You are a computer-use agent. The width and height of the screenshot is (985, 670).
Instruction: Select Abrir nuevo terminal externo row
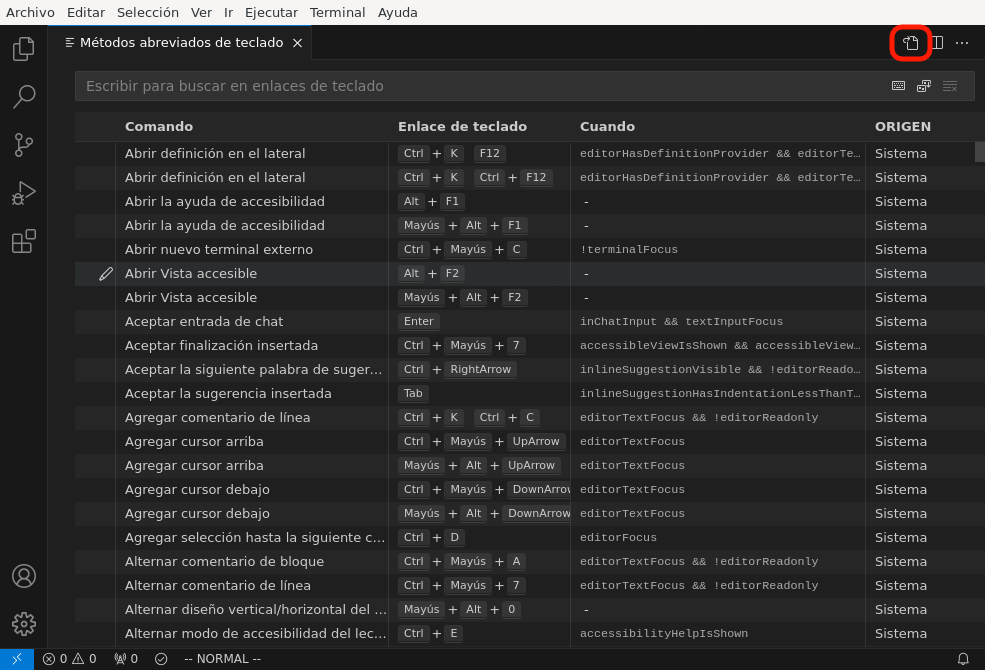pyautogui.click(x=530, y=249)
